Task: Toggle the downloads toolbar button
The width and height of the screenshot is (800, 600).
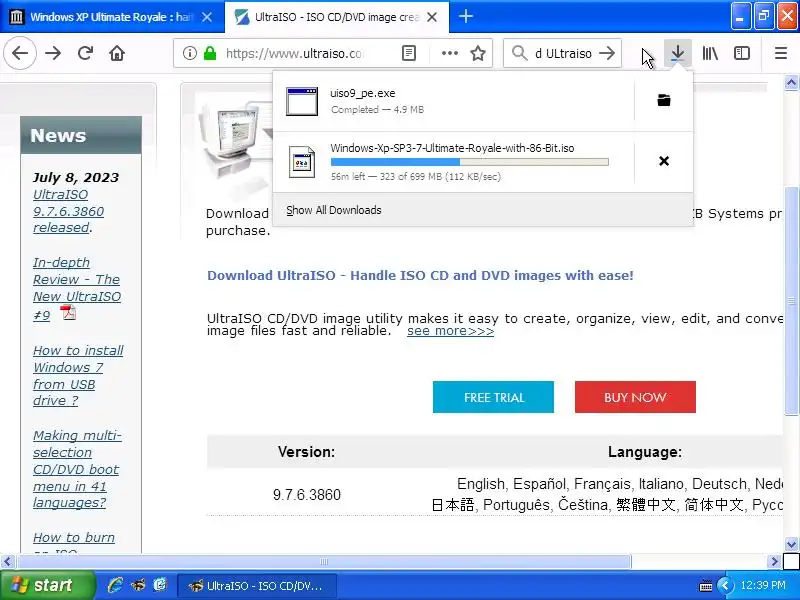Action: pos(678,53)
